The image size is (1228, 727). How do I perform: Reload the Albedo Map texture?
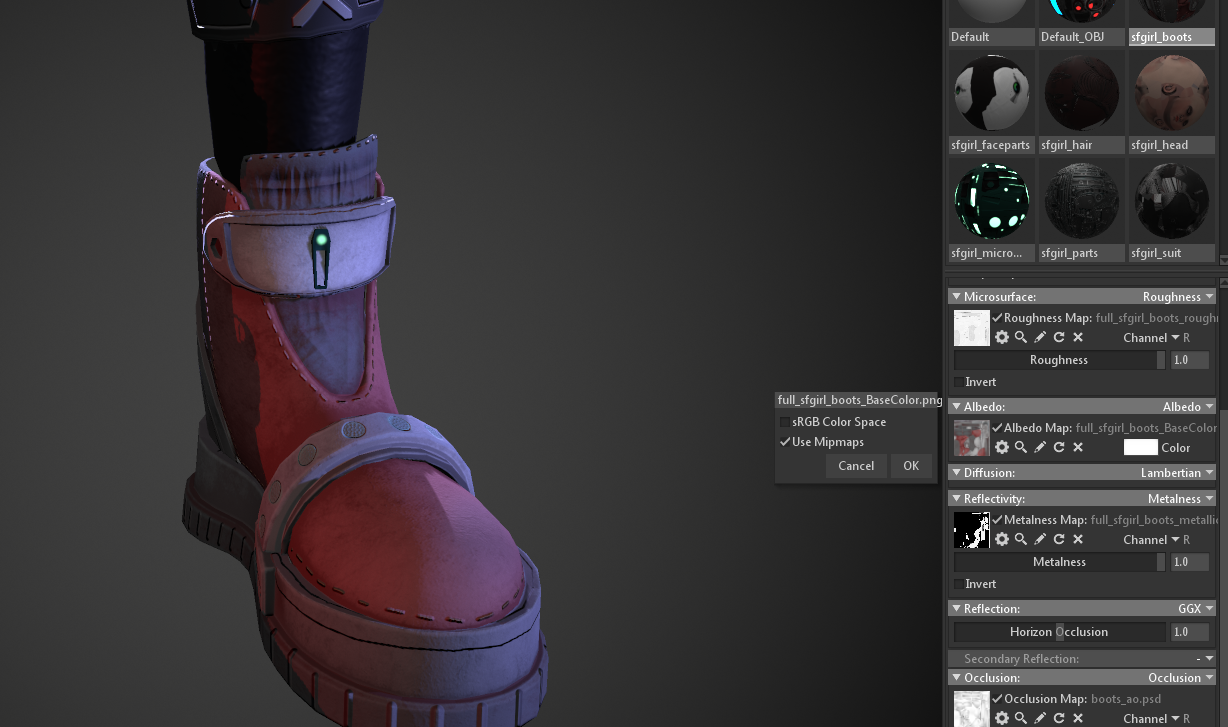pos(1059,448)
